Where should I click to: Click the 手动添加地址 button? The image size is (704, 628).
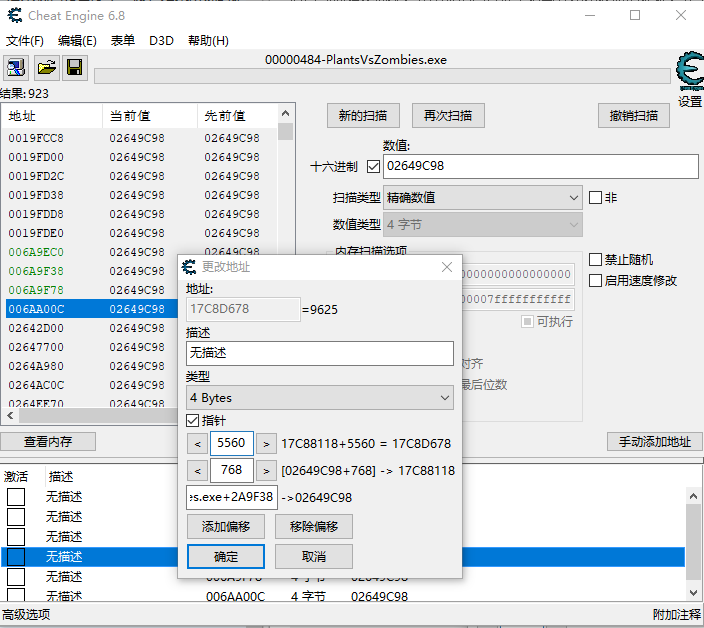pyautogui.click(x=655, y=442)
